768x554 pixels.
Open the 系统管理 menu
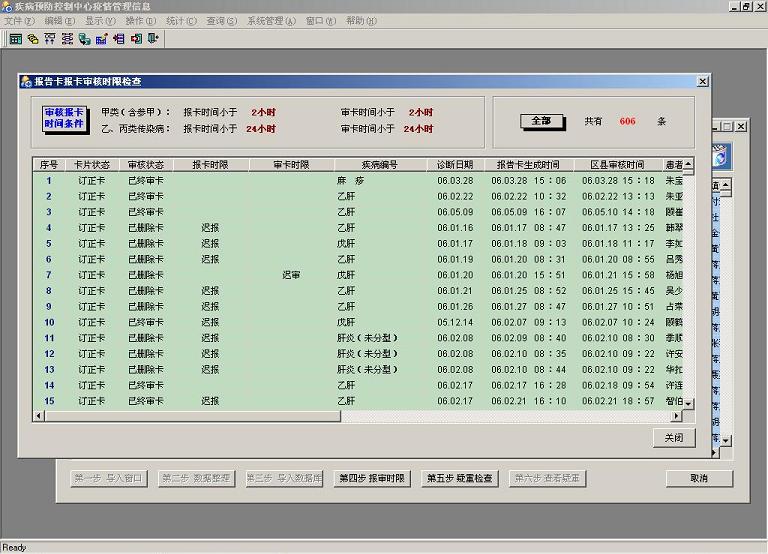point(271,20)
